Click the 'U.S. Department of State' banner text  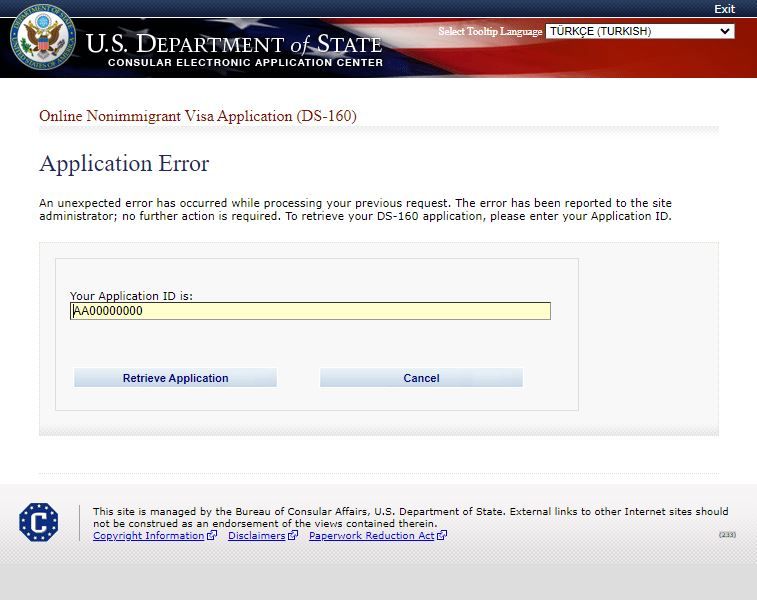coord(234,44)
